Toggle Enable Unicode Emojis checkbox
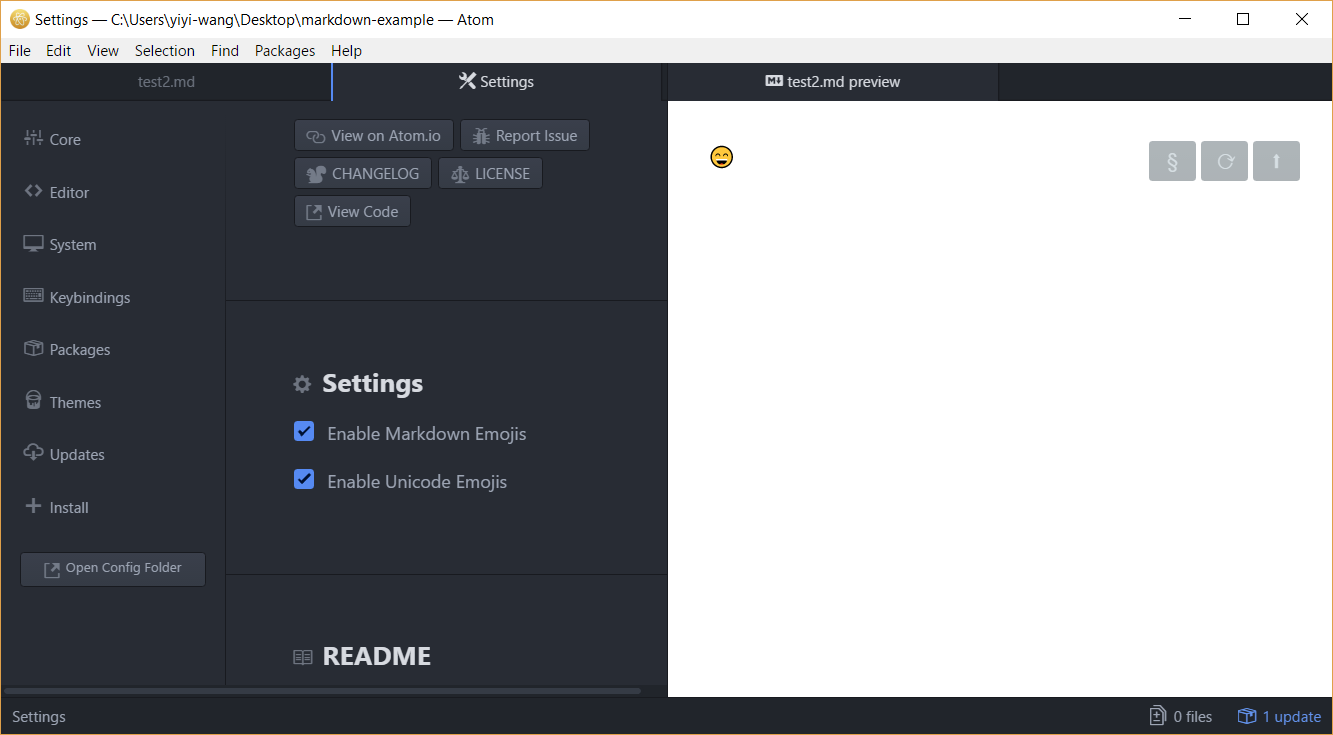 pyautogui.click(x=304, y=479)
